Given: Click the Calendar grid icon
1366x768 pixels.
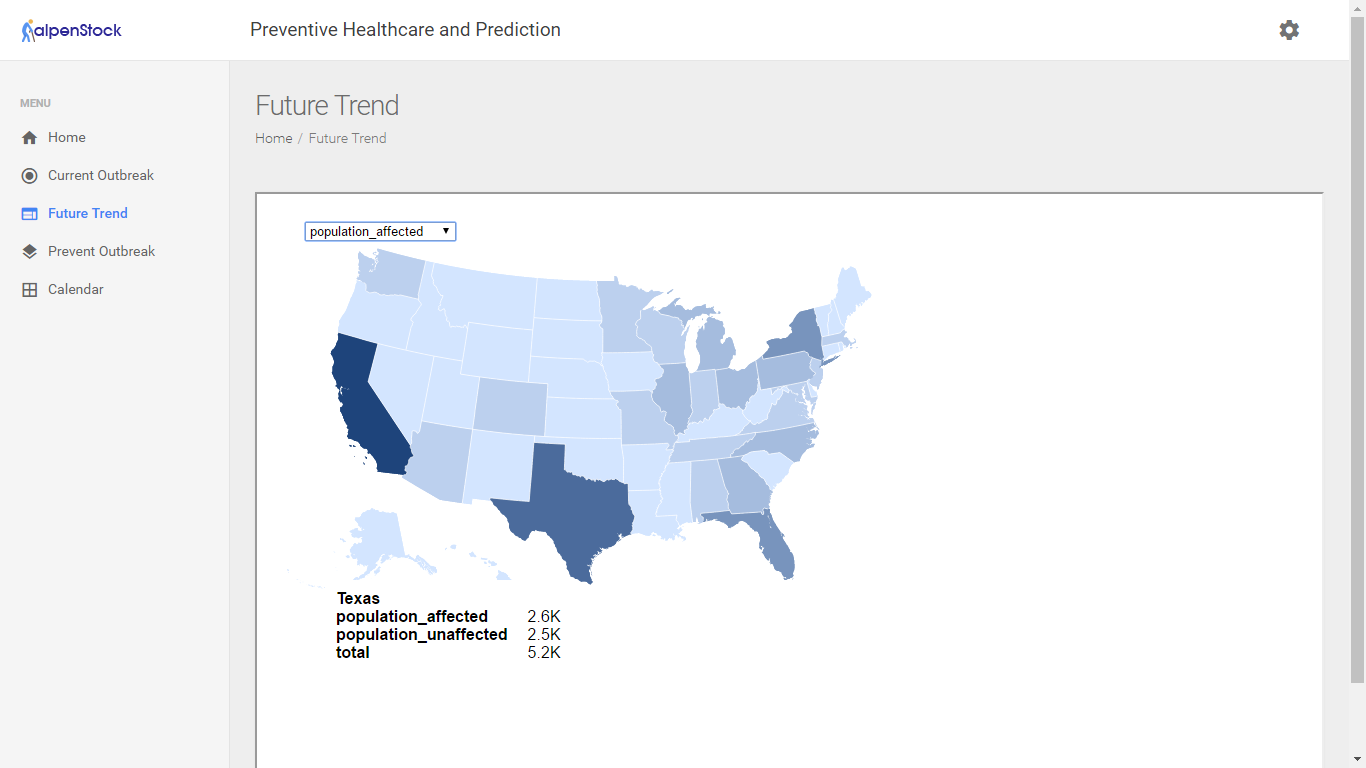Looking at the screenshot, I should pos(29,290).
